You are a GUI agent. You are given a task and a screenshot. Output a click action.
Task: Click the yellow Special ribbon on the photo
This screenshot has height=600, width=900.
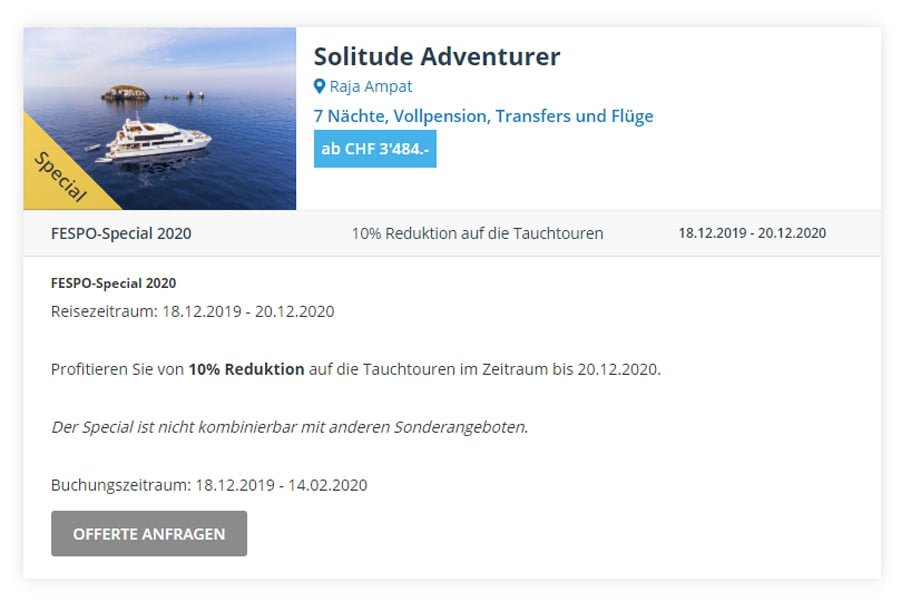click(x=57, y=174)
